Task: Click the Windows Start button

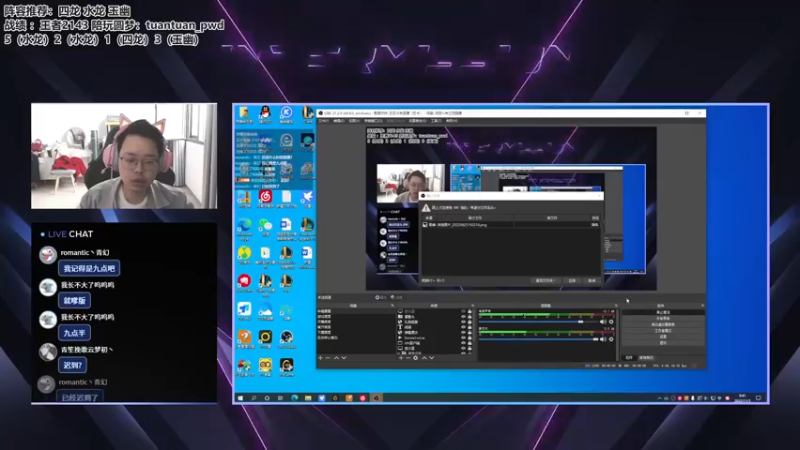Action: point(240,398)
